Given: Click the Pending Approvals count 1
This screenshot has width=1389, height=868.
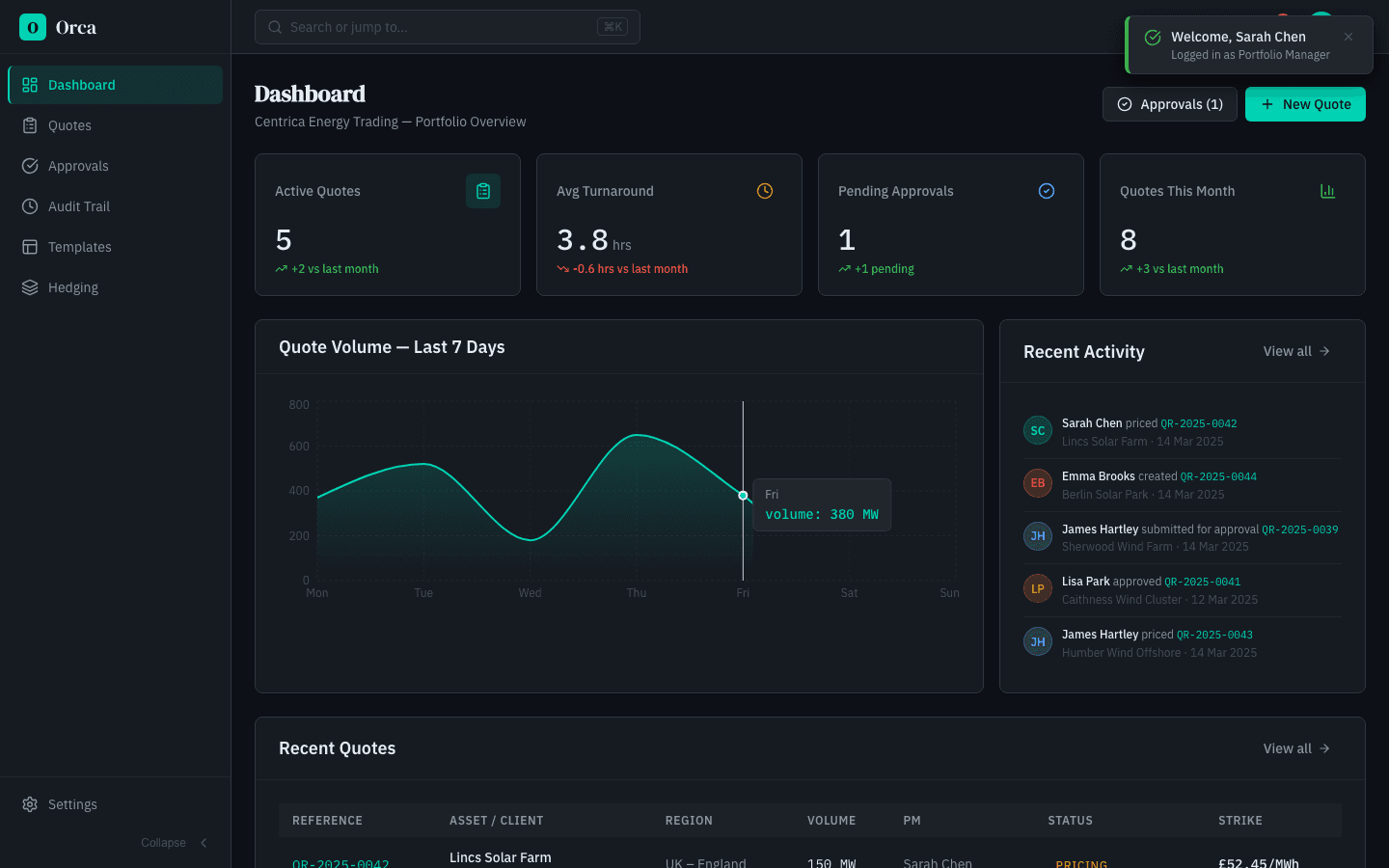Looking at the screenshot, I should (847, 240).
